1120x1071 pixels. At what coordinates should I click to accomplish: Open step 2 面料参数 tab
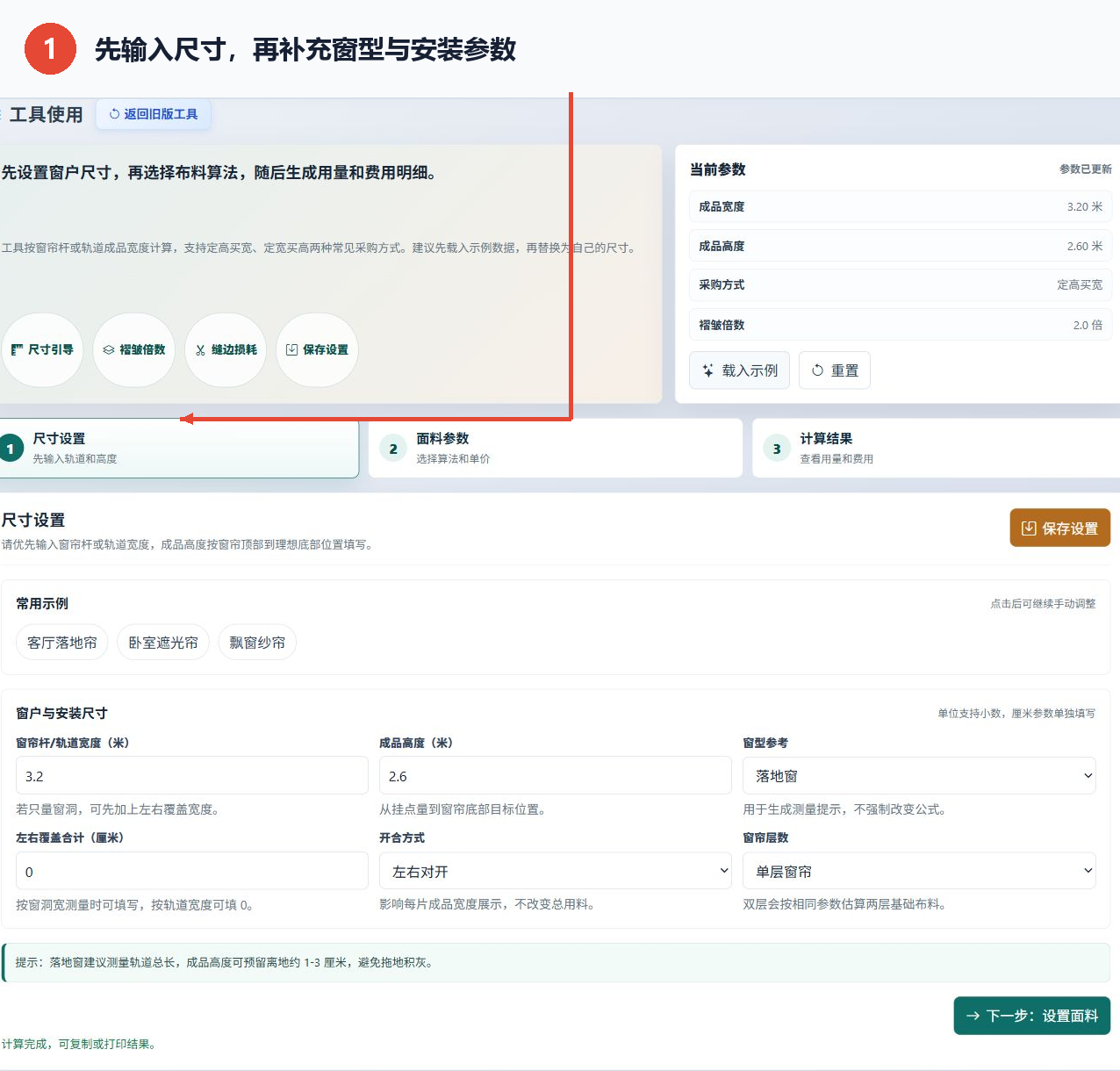556,448
